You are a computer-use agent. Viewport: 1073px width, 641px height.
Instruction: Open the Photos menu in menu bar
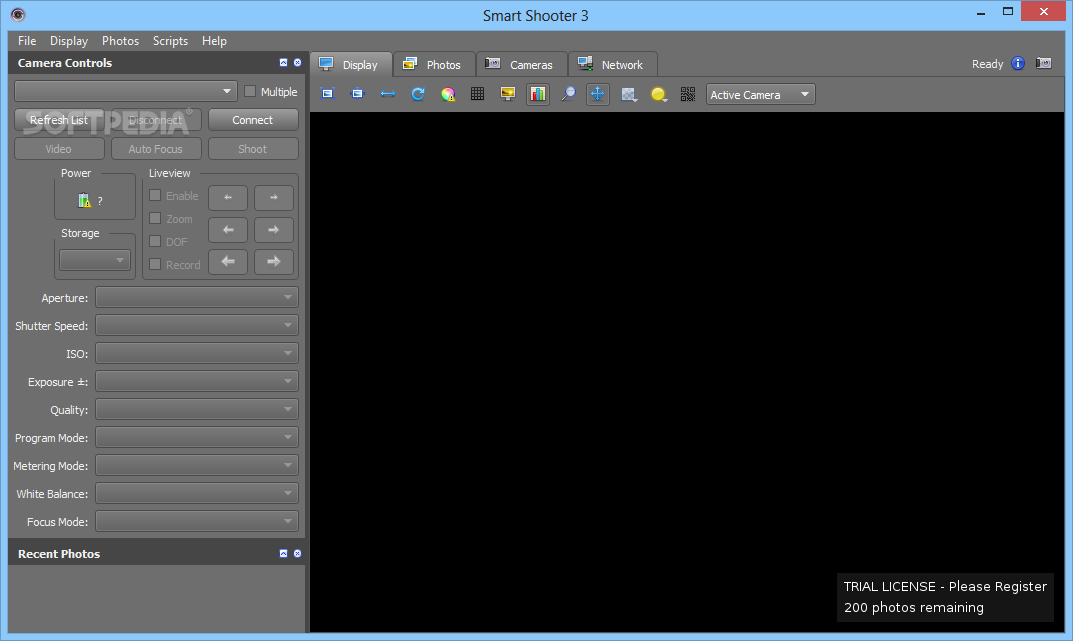[120, 40]
